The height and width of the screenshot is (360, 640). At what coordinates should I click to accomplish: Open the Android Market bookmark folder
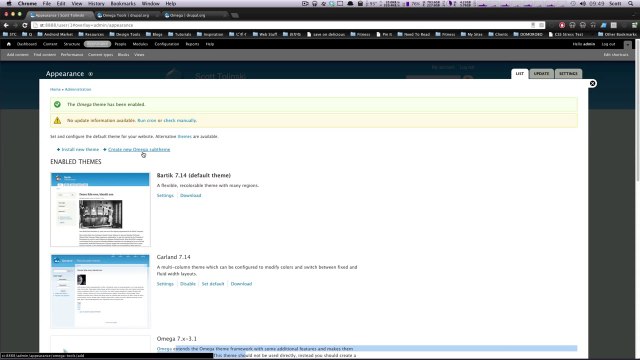coord(55,34)
